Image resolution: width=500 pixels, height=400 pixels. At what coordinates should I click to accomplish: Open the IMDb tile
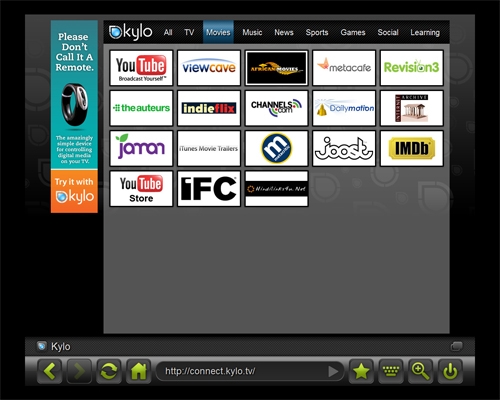412,148
